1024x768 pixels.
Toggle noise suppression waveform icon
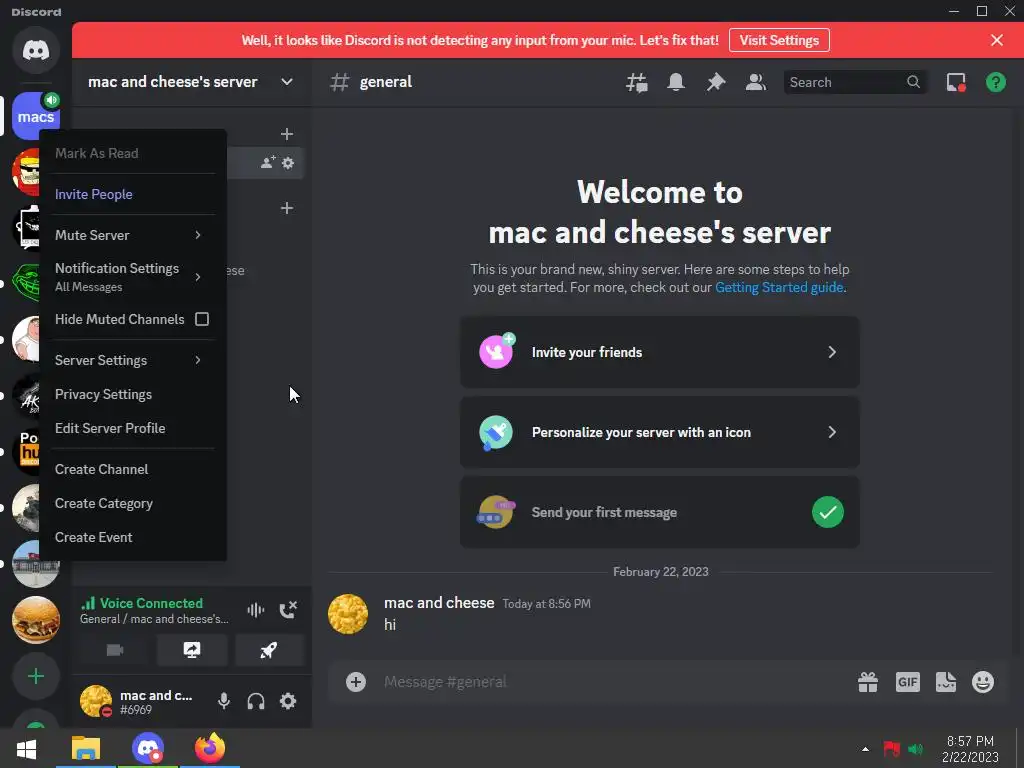tap(255, 610)
